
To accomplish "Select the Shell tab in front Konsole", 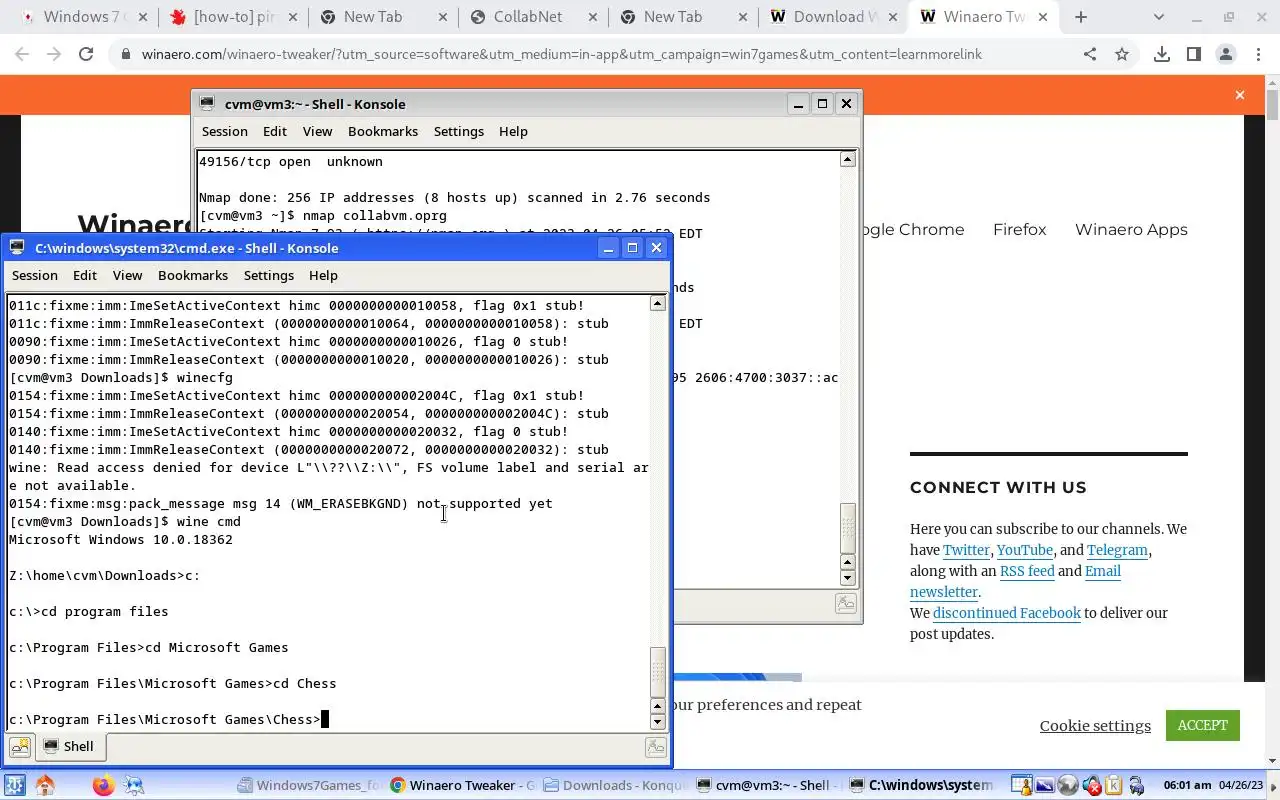I will tap(69, 746).
